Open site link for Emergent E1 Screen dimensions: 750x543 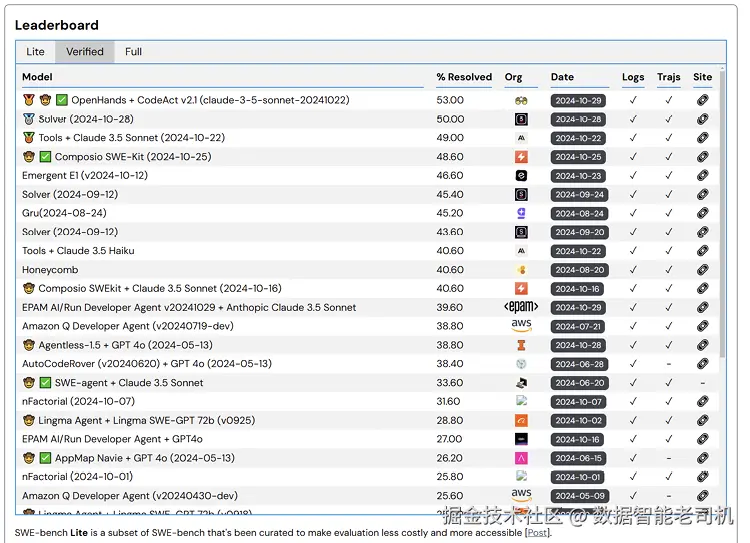point(702,176)
